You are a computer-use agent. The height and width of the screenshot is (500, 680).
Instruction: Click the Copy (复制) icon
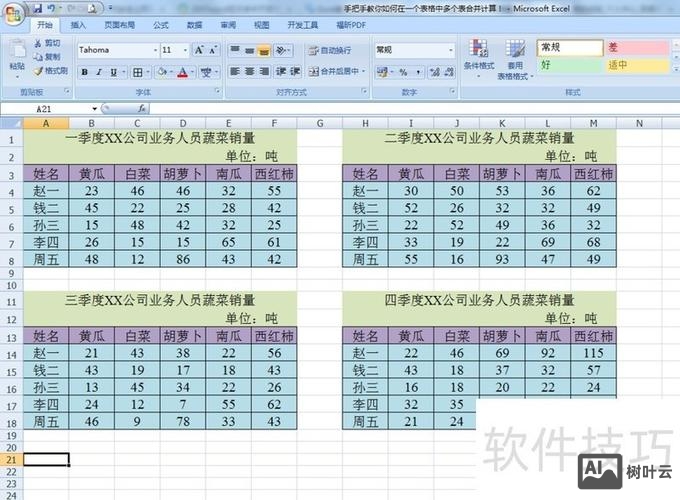click(x=39, y=57)
